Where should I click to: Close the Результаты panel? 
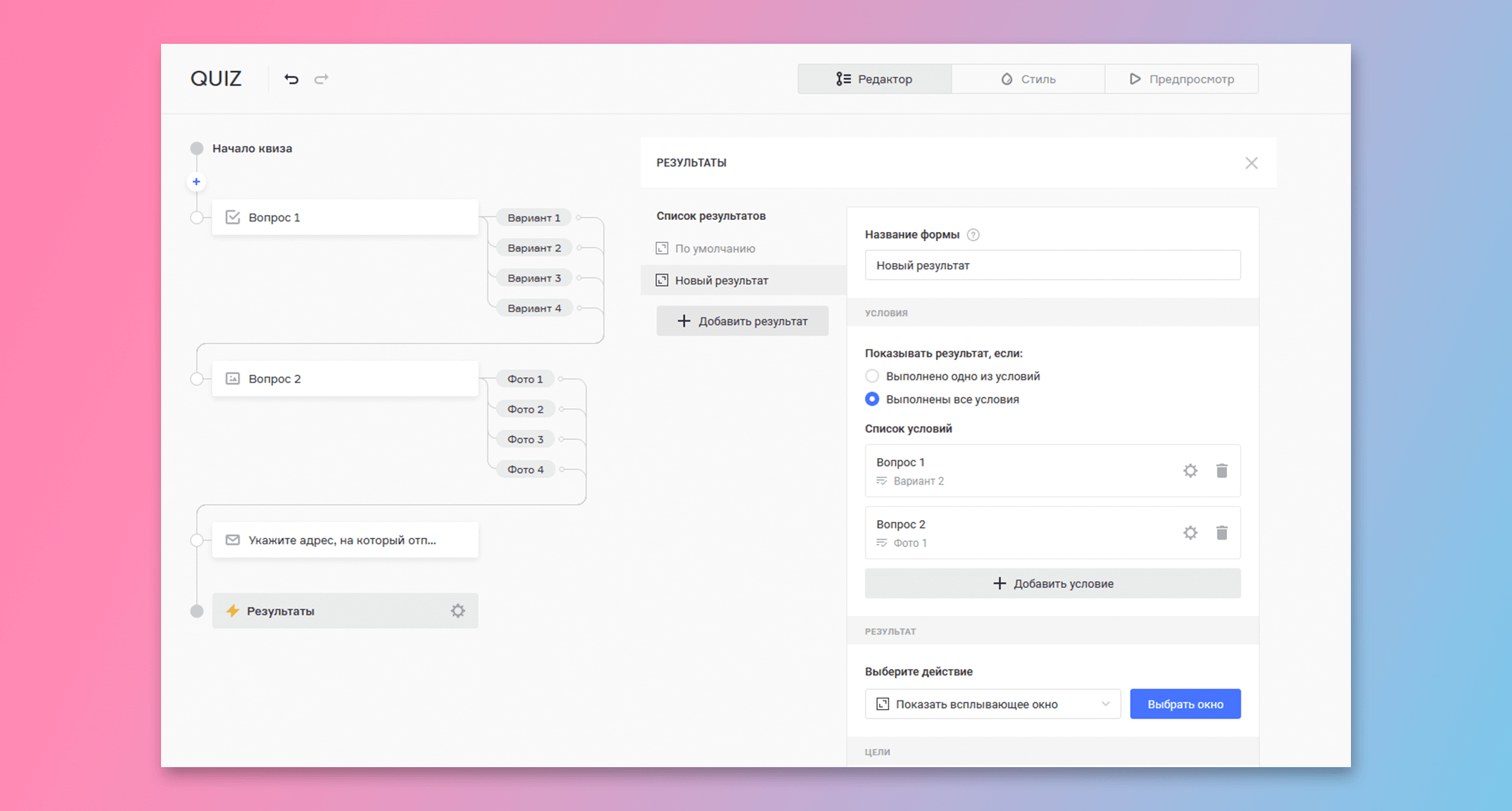tap(1252, 163)
